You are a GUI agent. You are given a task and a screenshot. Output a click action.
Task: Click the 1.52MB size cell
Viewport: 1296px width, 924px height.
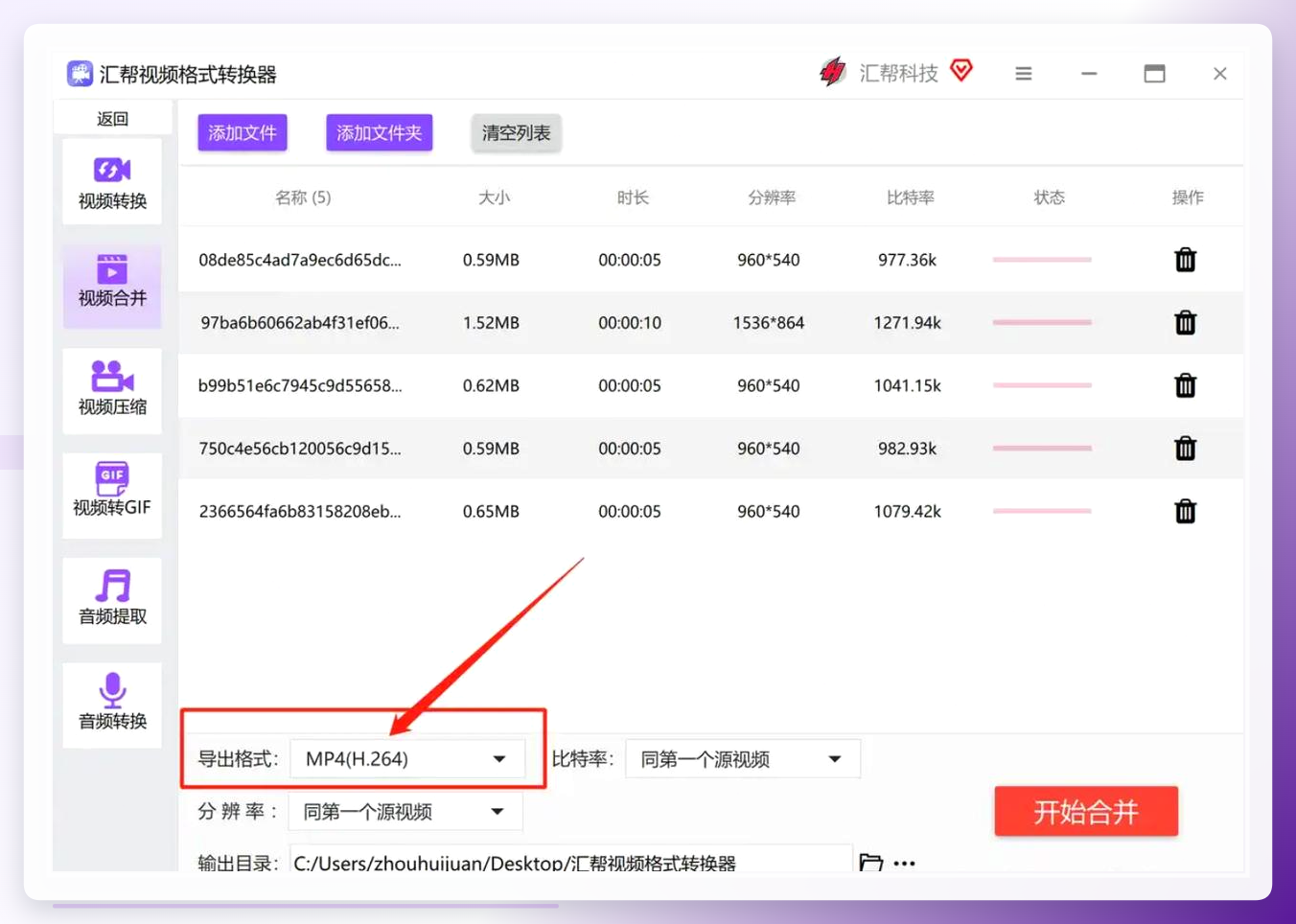click(x=491, y=323)
